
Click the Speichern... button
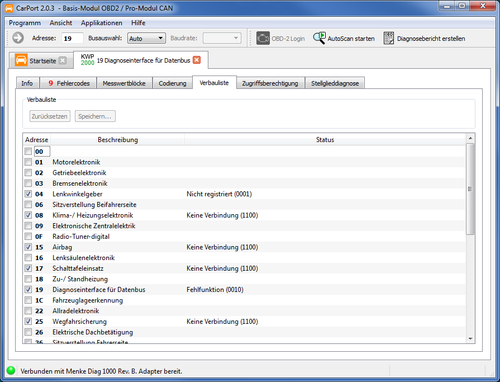coord(95,116)
